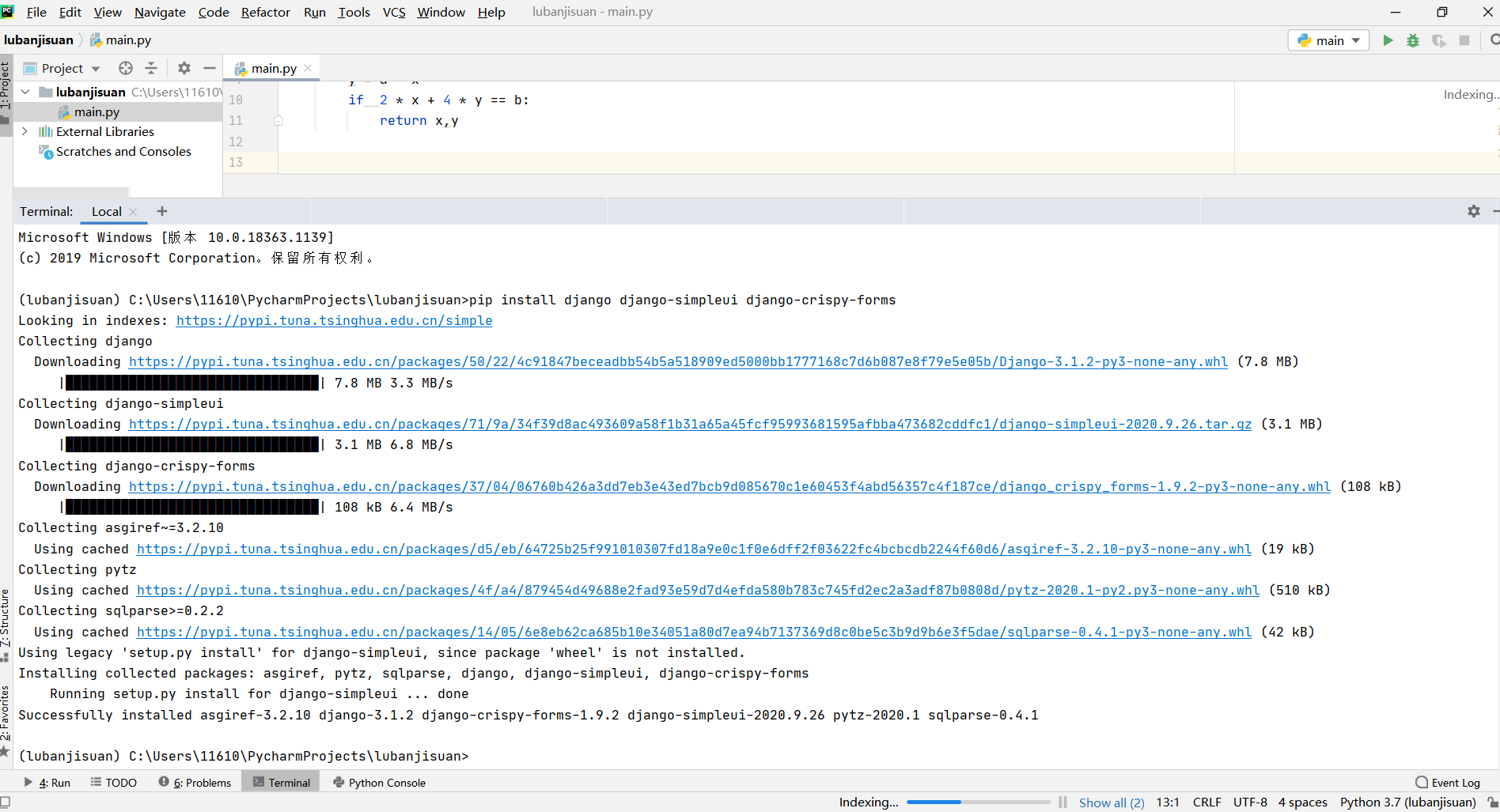
Task: Click the indexing progress bar in status bar
Action: click(x=979, y=802)
